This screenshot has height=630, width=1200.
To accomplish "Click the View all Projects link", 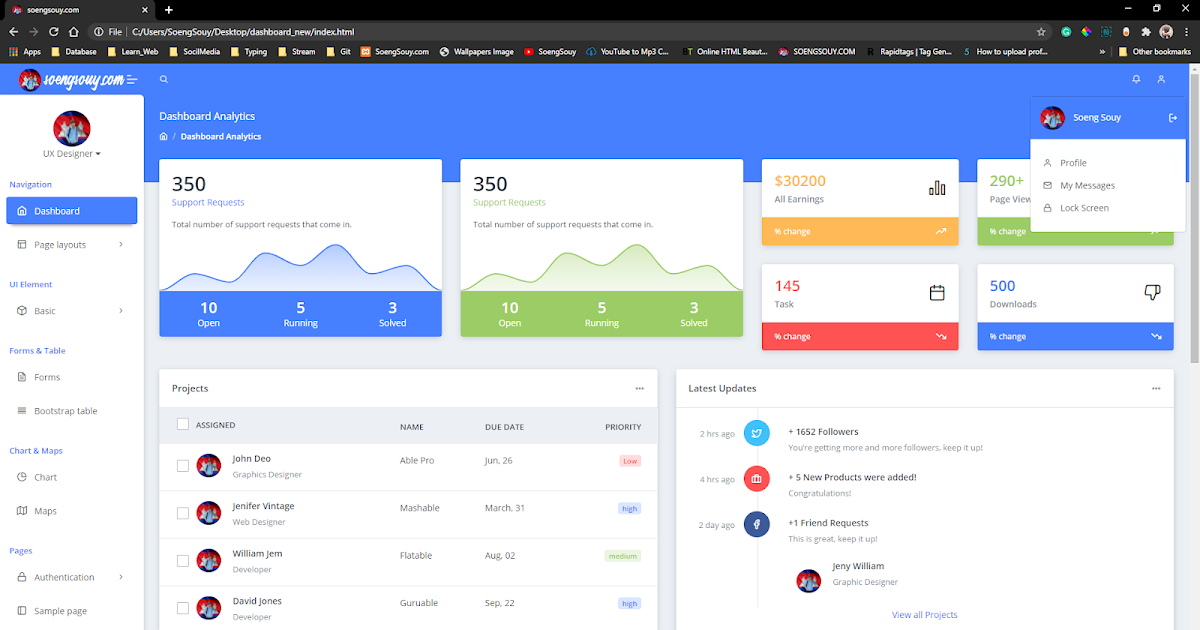I will pyautogui.click(x=924, y=614).
